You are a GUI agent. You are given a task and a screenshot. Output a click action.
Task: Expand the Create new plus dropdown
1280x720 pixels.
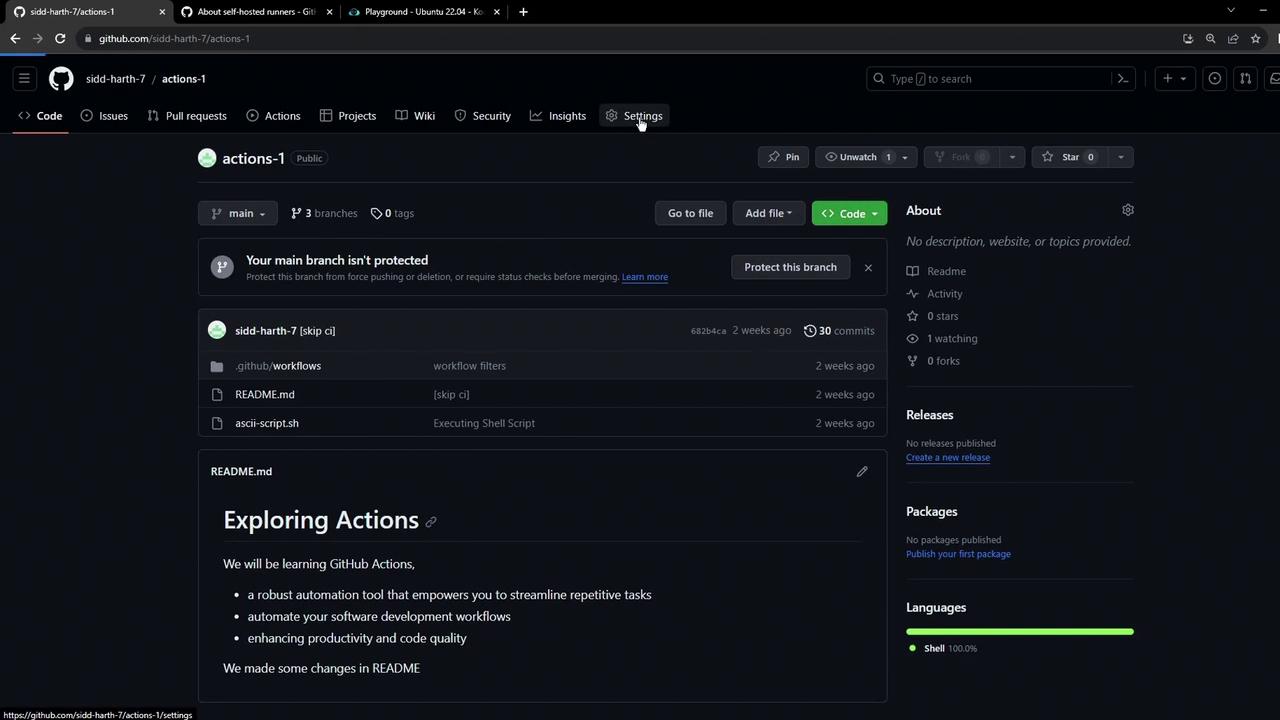click(1174, 79)
